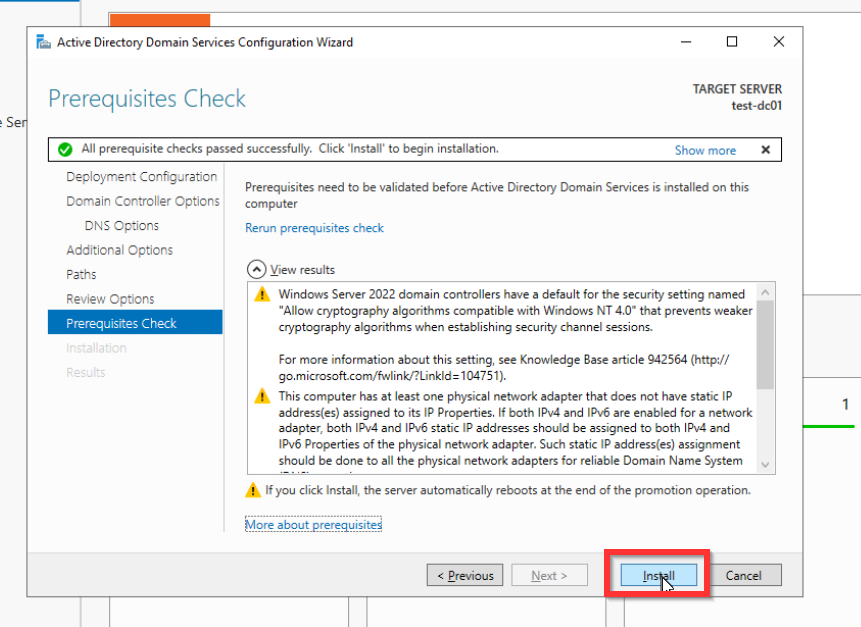
Task: Select Deployment Configuration in the sidebar
Action: (142, 177)
